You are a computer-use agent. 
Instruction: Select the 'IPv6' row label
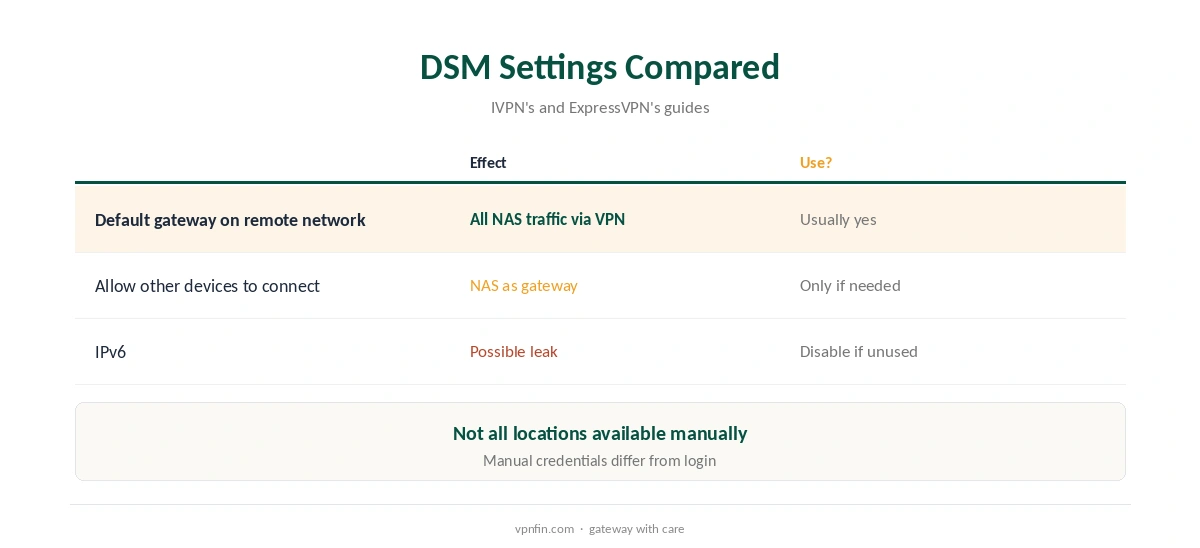[110, 352]
